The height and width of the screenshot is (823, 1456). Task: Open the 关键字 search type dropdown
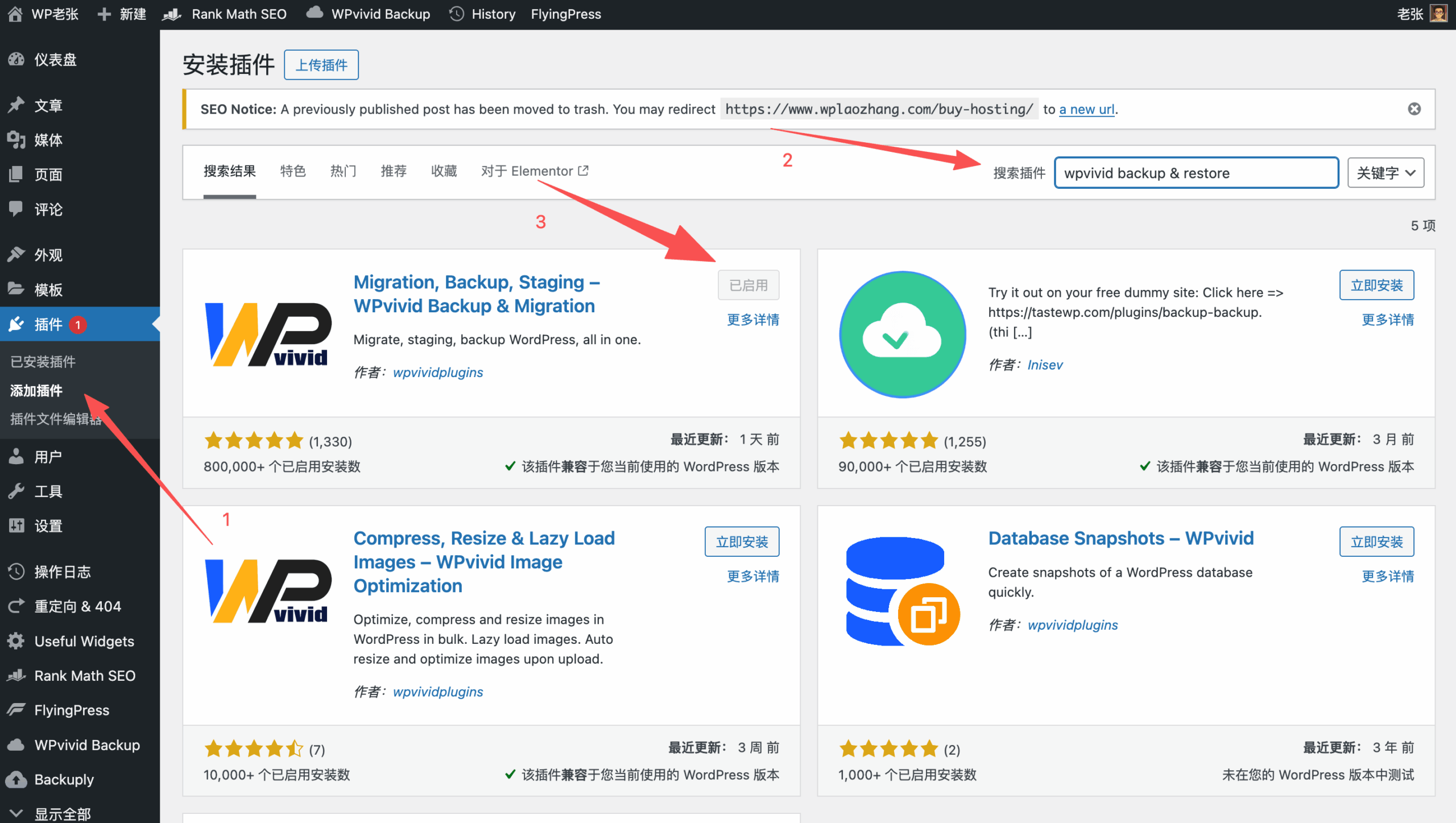point(1385,172)
